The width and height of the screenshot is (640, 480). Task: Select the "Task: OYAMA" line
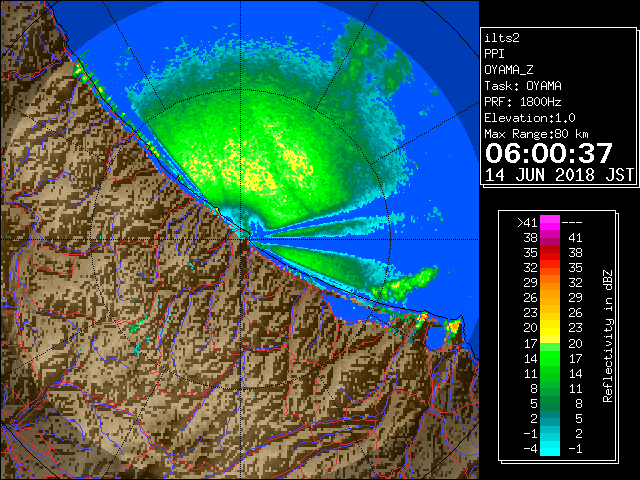coord(523,86)
